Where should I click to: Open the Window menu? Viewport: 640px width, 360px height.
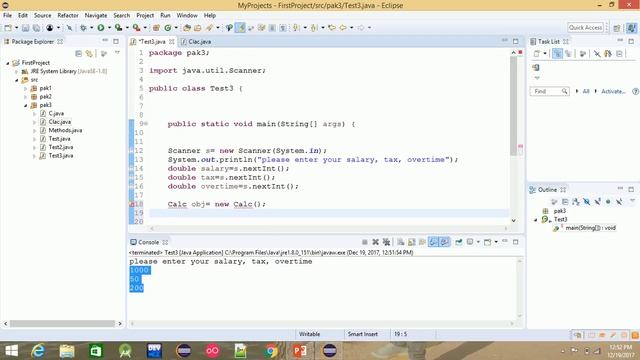pos(187,15)
